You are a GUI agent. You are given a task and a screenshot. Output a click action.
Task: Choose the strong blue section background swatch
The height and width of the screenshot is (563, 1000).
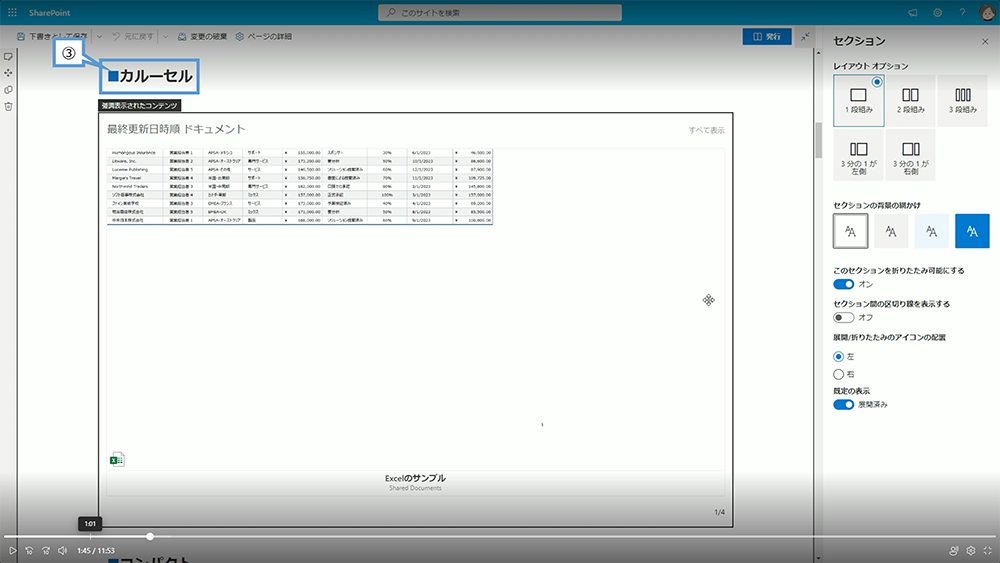click(x=972, y=231)
